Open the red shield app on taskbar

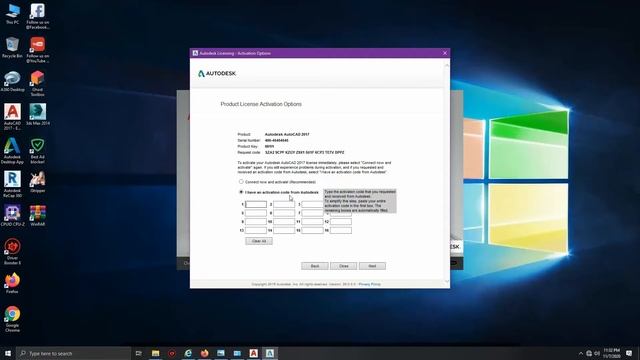click(x=172, y=353)
